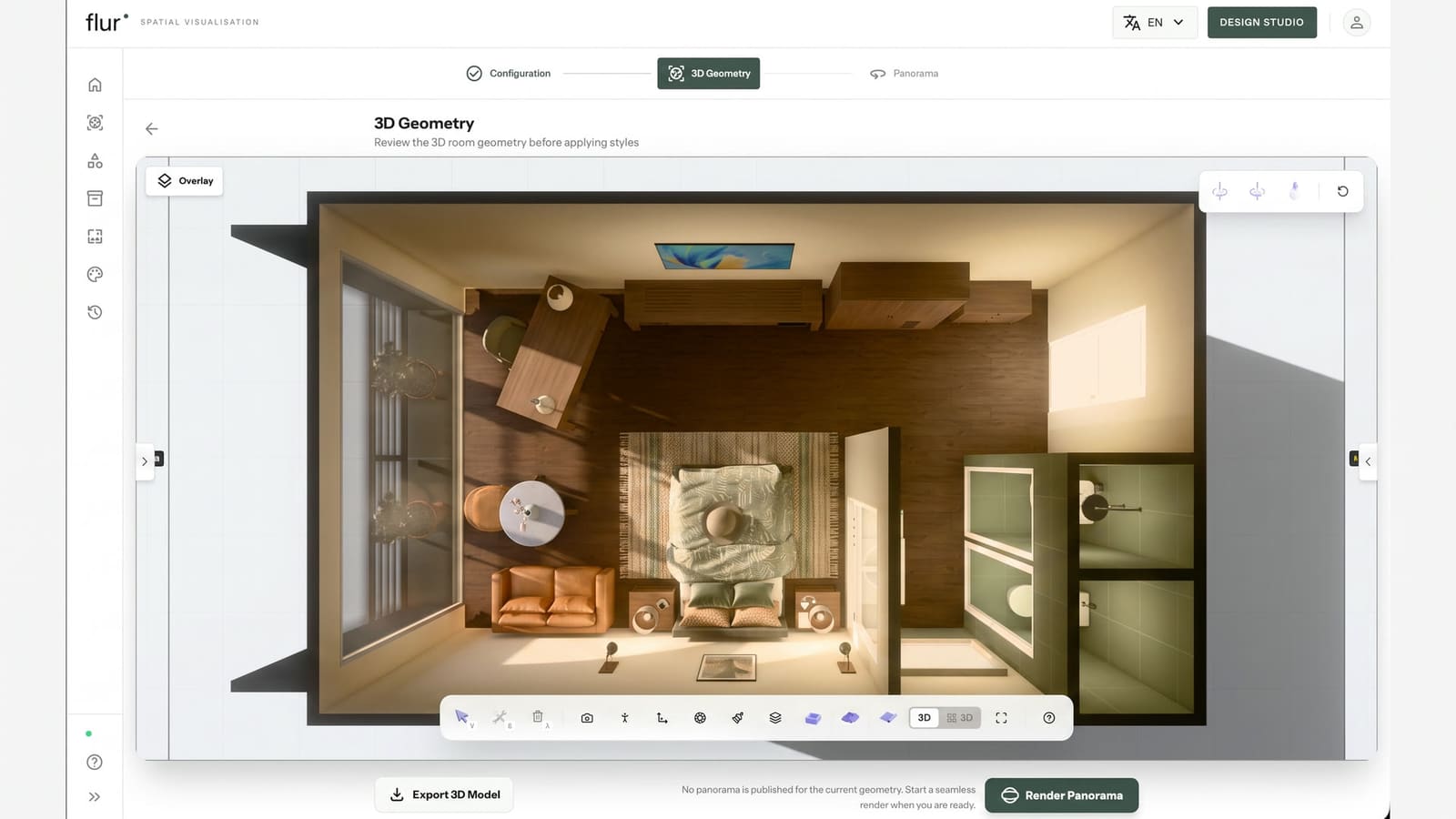Switch to grid 3D view mode
The width and height of the screenshot is (1456, 819).
960,718
